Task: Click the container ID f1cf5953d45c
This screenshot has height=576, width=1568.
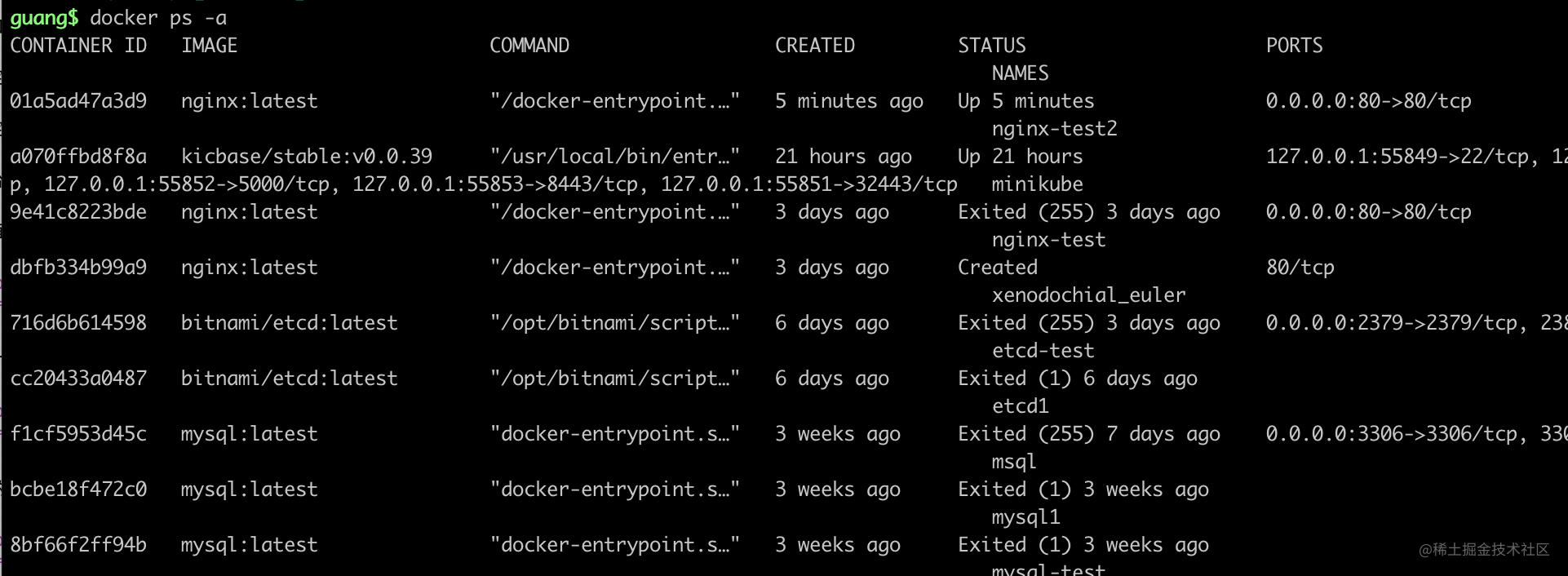Action: click(78, 434)
